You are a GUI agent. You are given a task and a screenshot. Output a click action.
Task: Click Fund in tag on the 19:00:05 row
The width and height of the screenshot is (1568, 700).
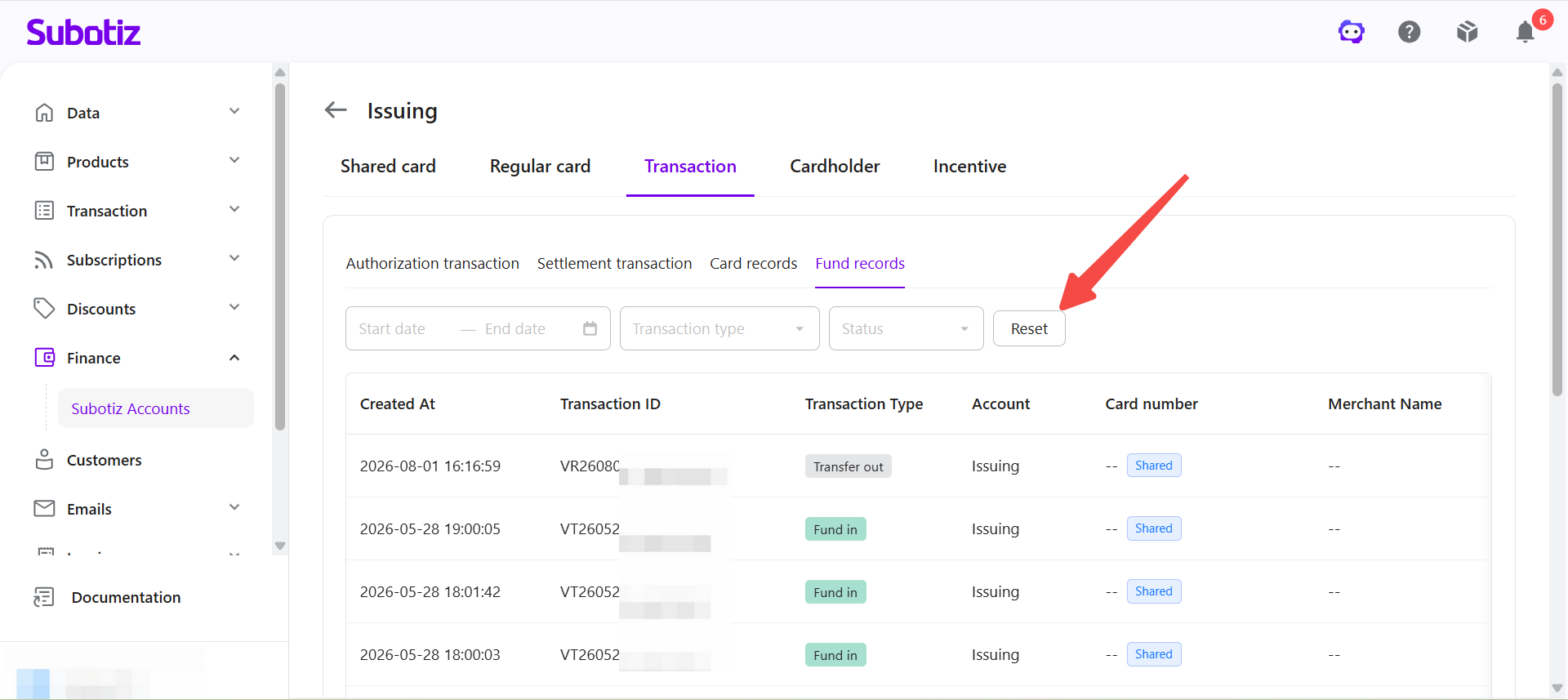835,529
